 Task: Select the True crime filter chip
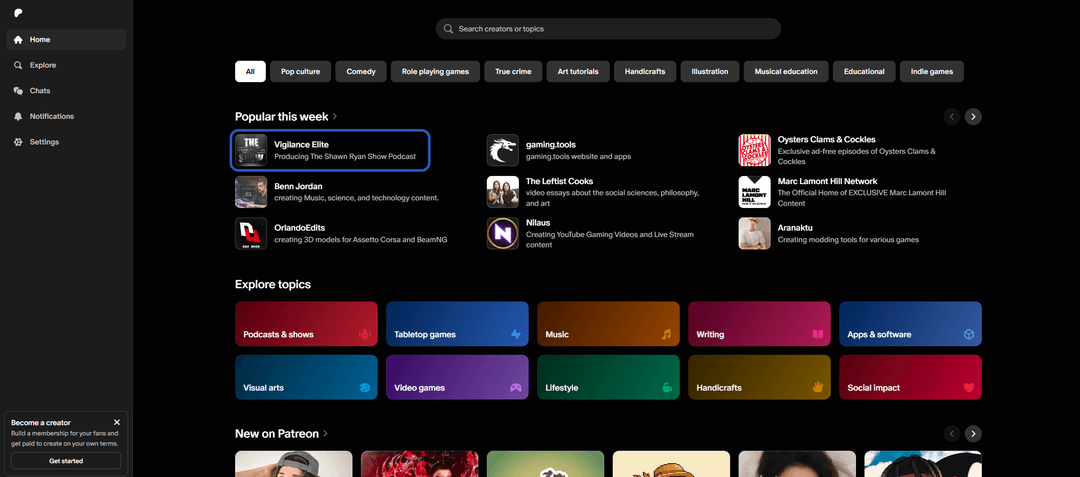point(513,72)
